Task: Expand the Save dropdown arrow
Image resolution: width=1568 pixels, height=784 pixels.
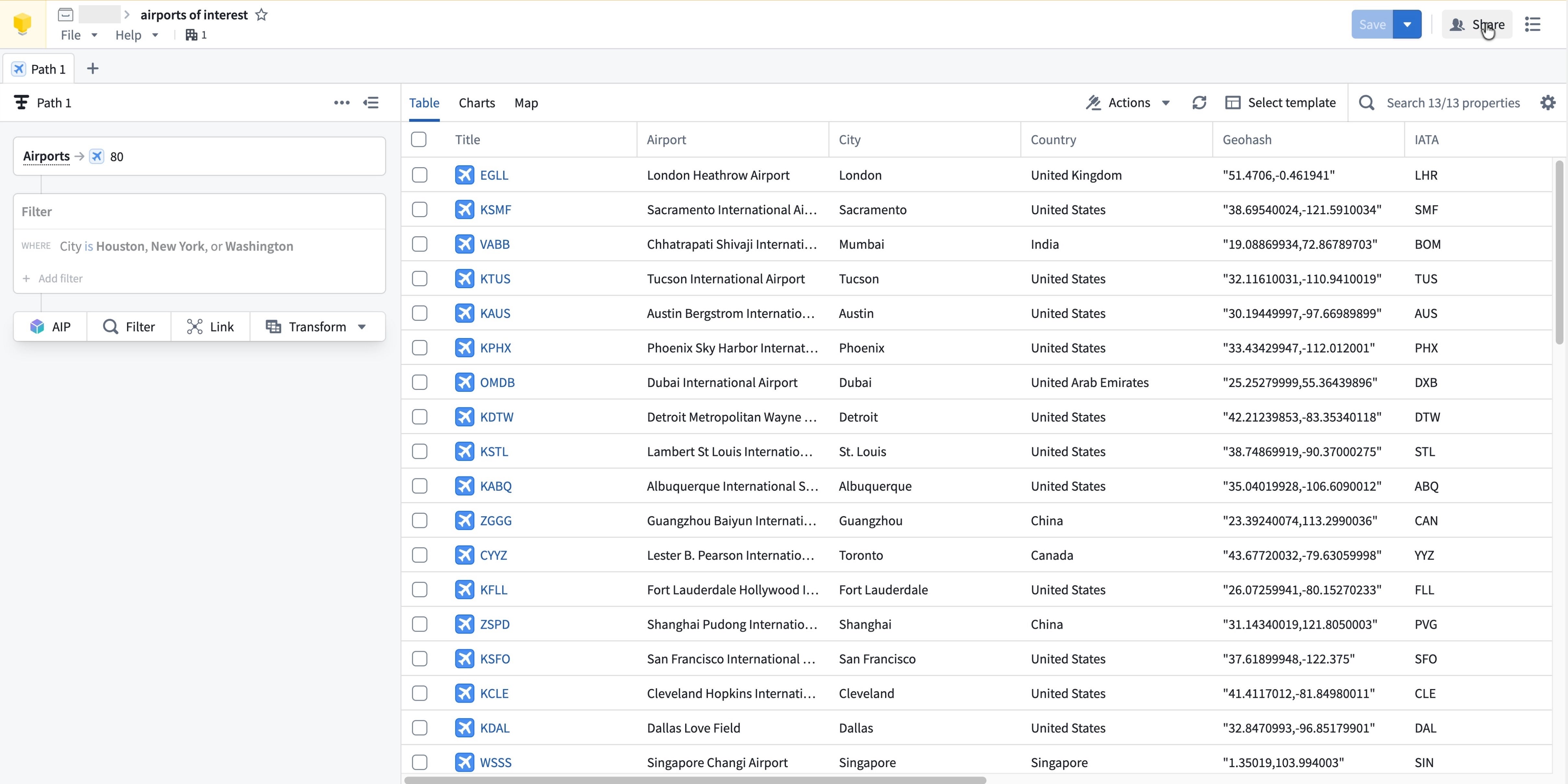Action: click(x=1407, y=24)
